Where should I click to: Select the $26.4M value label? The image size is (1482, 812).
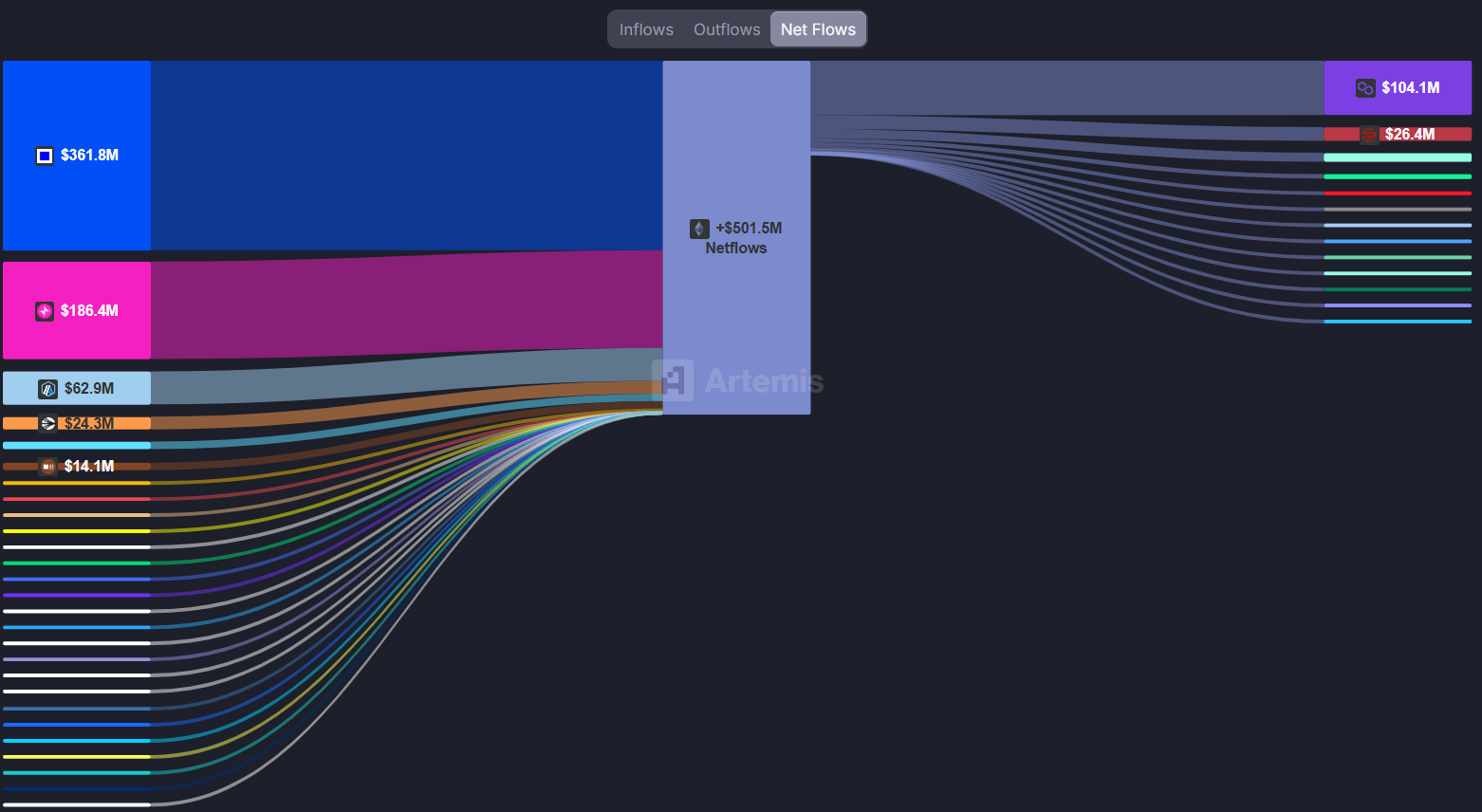tap(1410, 135)
